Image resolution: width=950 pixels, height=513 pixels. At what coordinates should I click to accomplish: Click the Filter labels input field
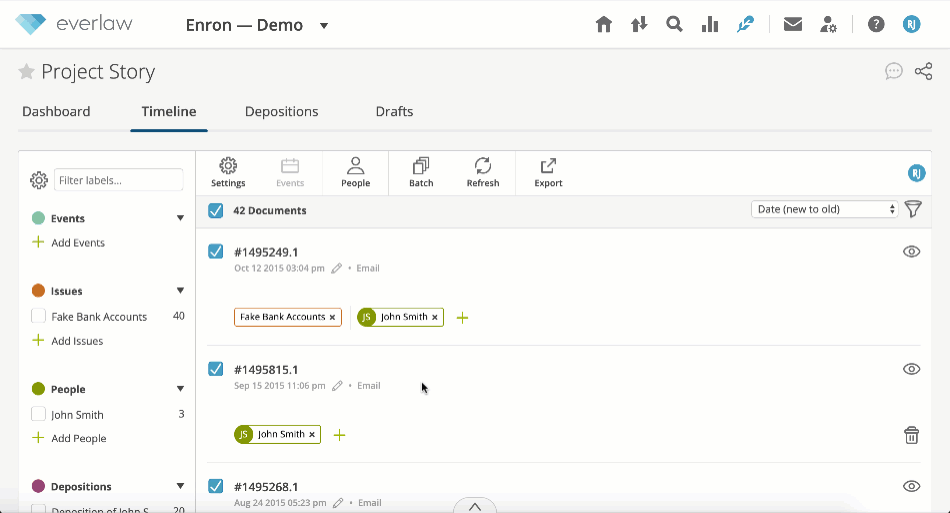[x=119, y=180]
